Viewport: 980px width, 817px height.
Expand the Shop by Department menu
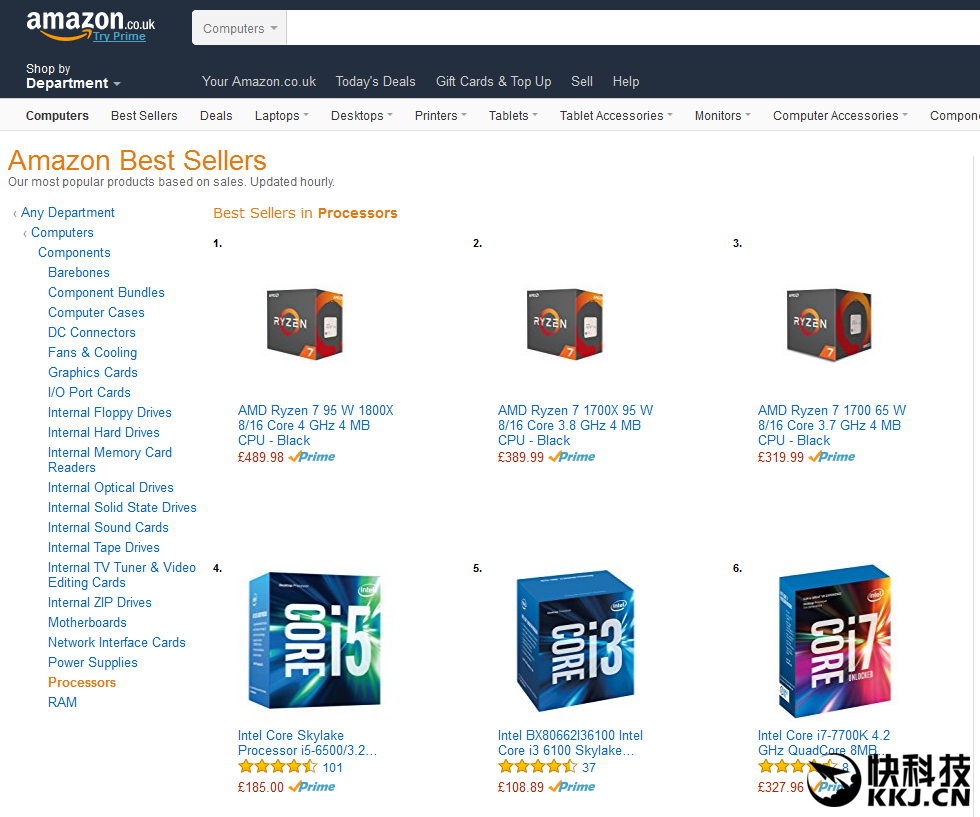[73, 76]
